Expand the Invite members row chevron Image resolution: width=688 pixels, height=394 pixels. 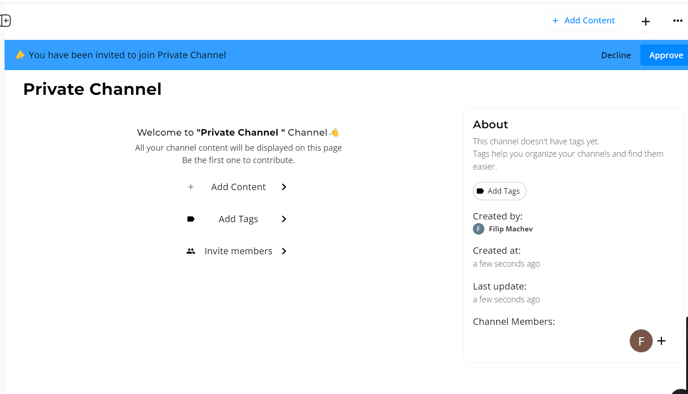click(x=284, y=251)
